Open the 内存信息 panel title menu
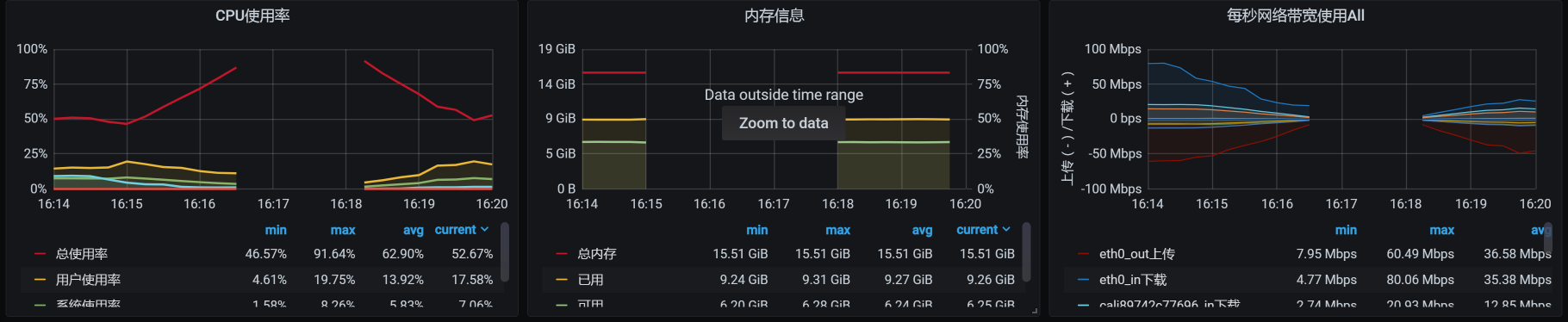1568x322 pixels. coord(775,15)
